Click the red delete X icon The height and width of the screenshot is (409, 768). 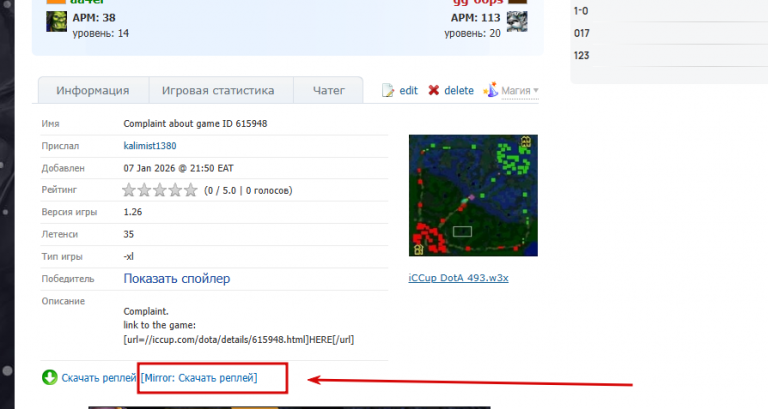[433, 90]
